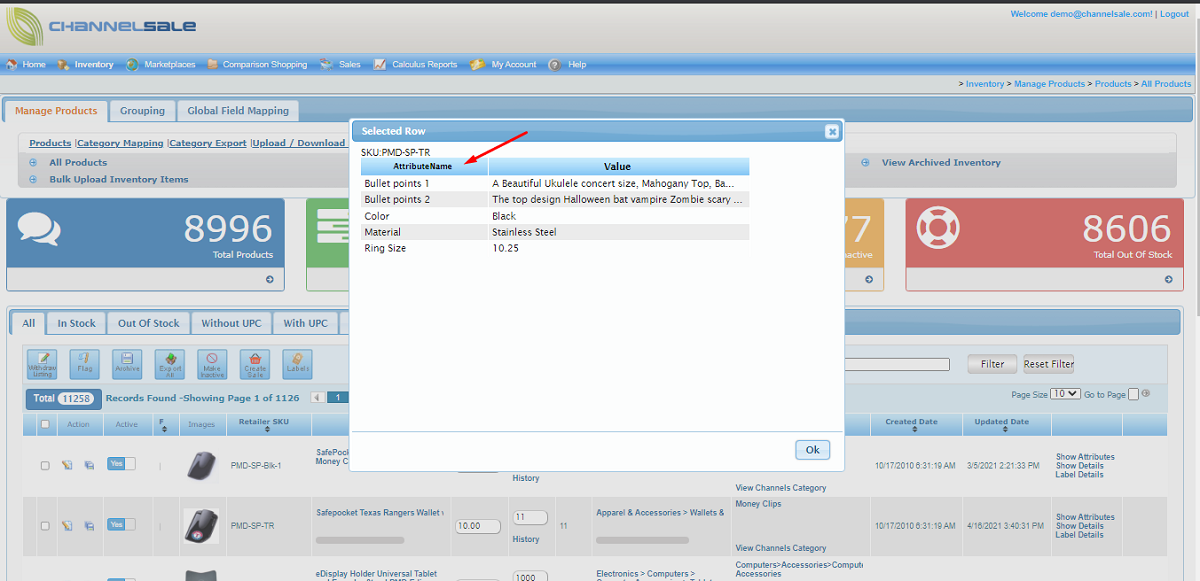Click the Create Sale toolbar icon

pyautogui.click(x=255, y=364)
